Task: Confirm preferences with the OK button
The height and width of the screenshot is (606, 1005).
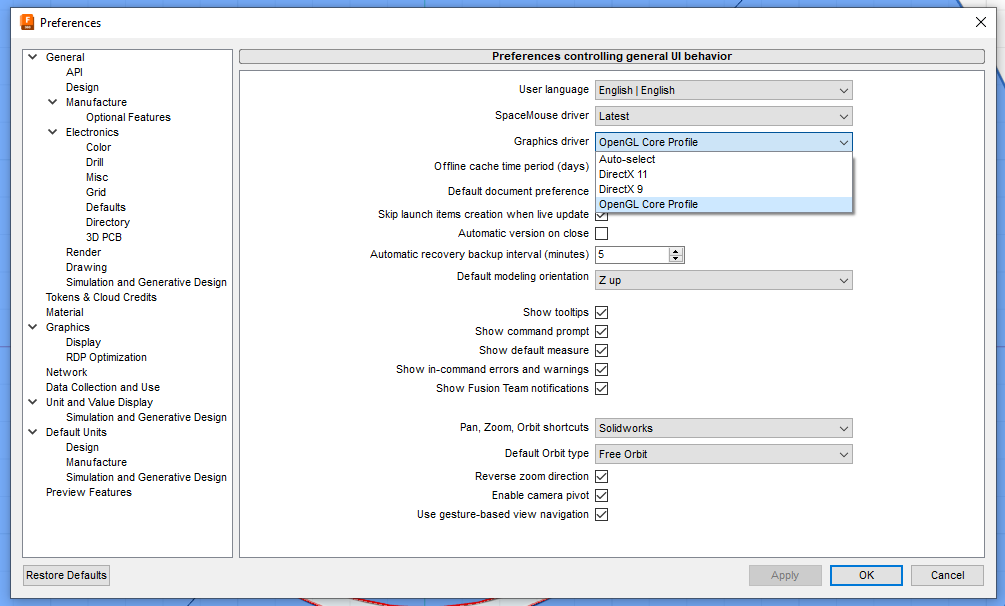Action: [866, 575]
